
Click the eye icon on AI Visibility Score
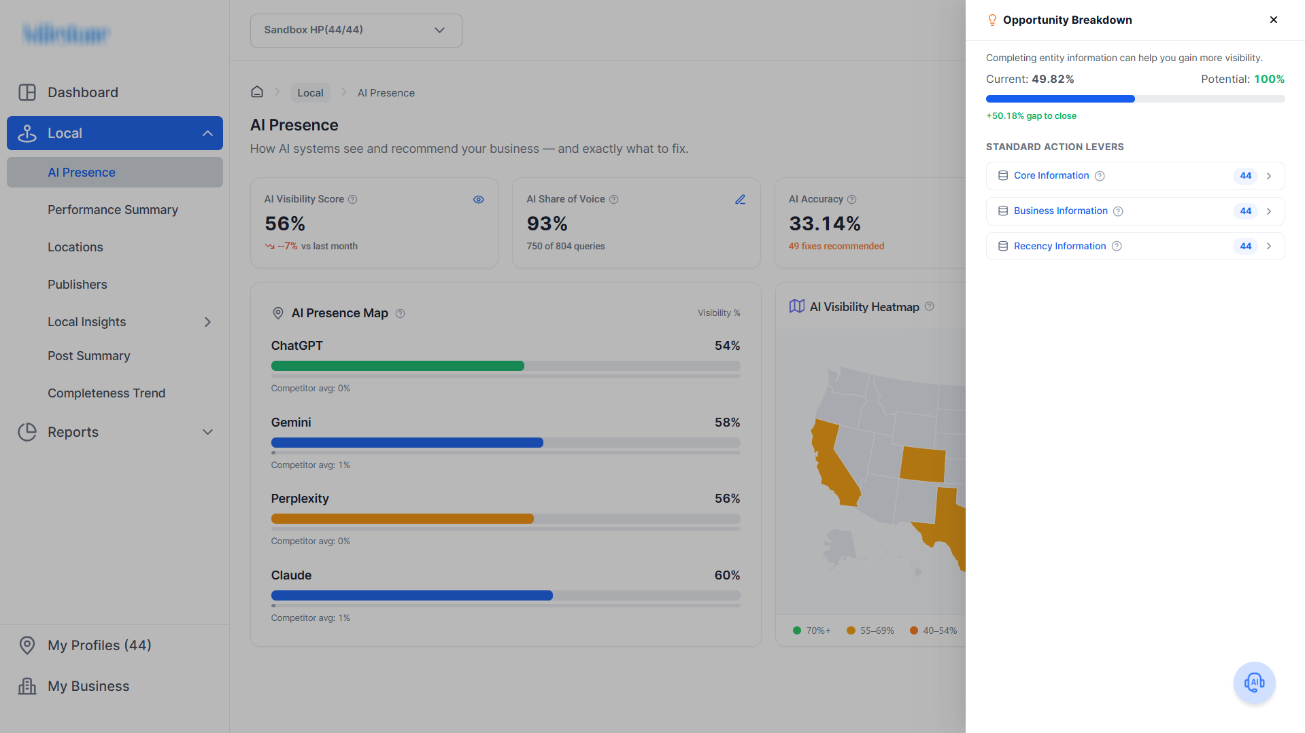tap(478, 199)
